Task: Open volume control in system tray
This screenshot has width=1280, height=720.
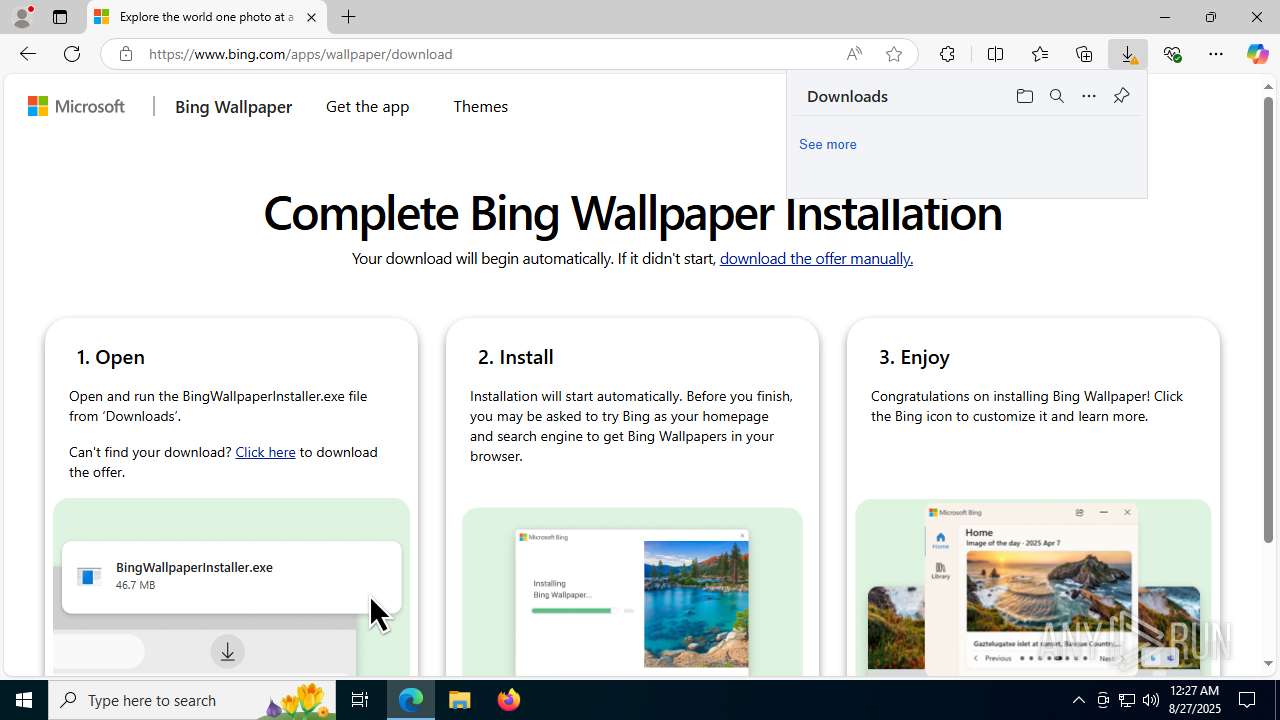Action: pyautogui.click(x=1150, y=700)
